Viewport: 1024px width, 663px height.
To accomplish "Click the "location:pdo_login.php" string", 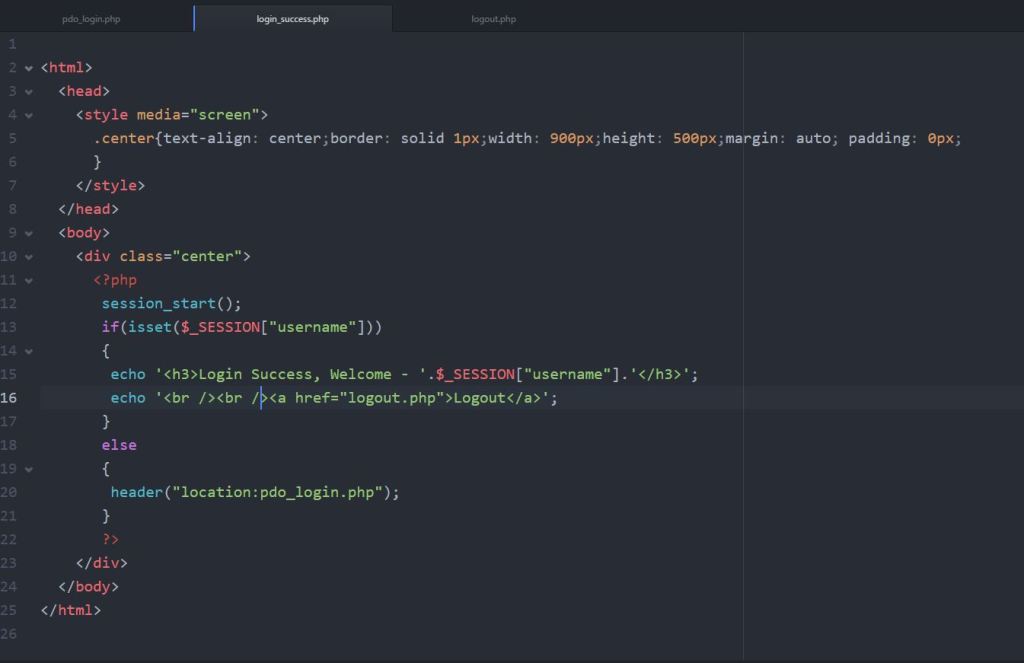I will pos(277,493).
